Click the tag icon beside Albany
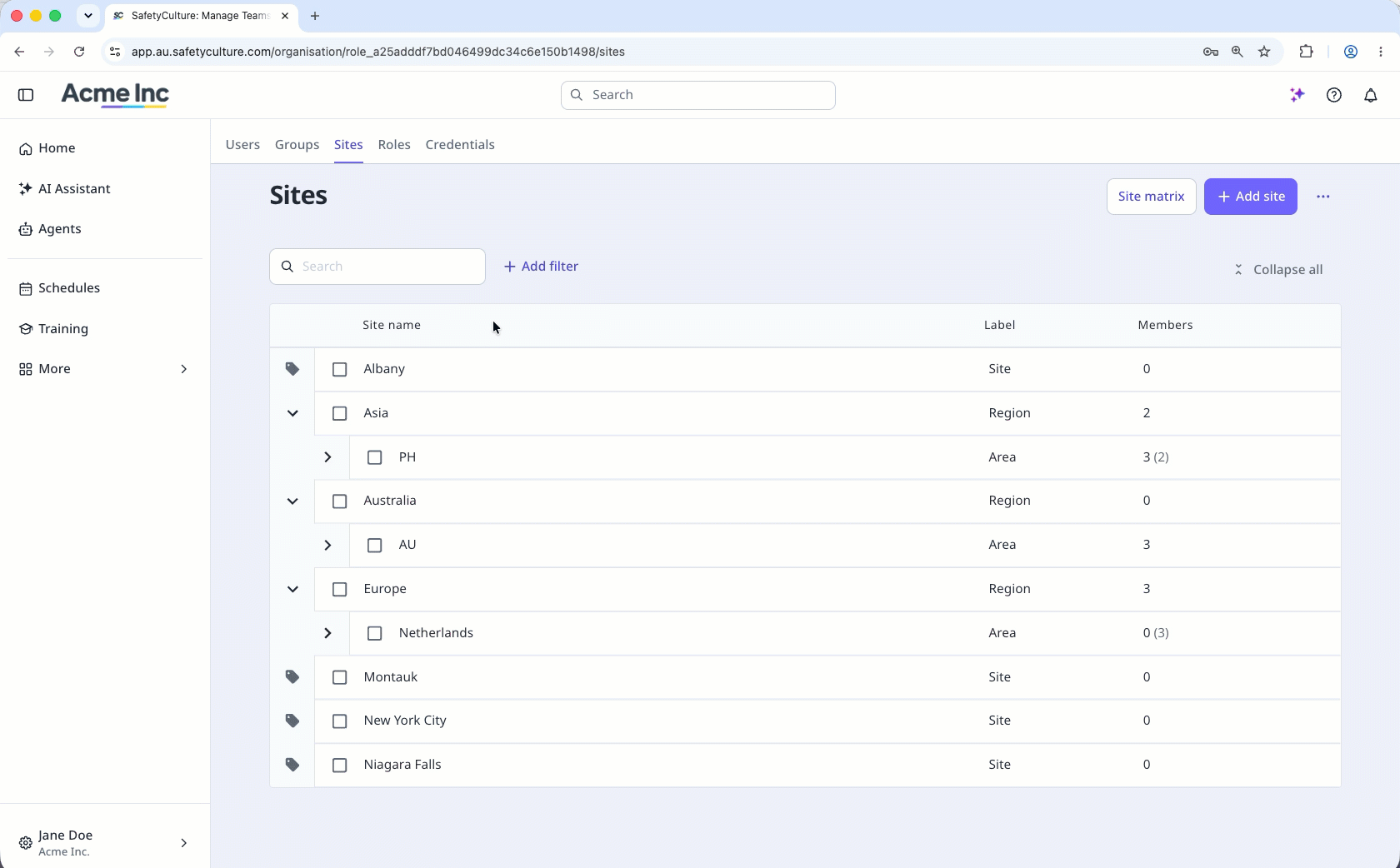 (292, 369)
